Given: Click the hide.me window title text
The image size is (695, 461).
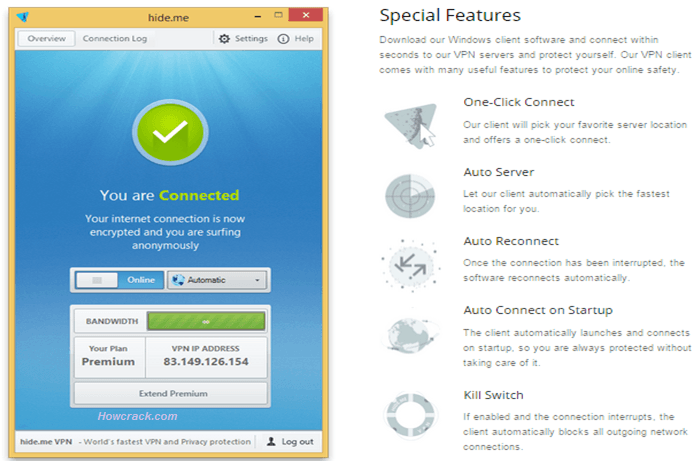Looking at the screenshot, I should [168, 18].
